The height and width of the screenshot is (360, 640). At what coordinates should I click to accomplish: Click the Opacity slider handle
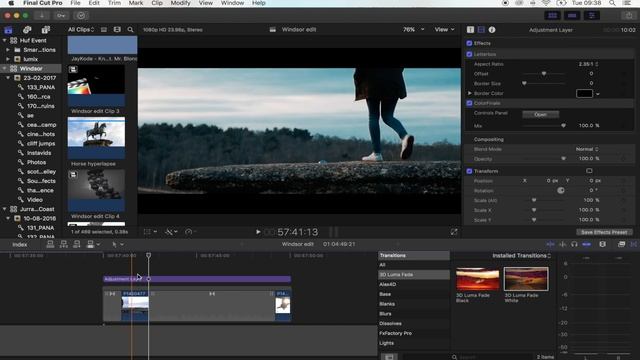(x=563, y=159)
